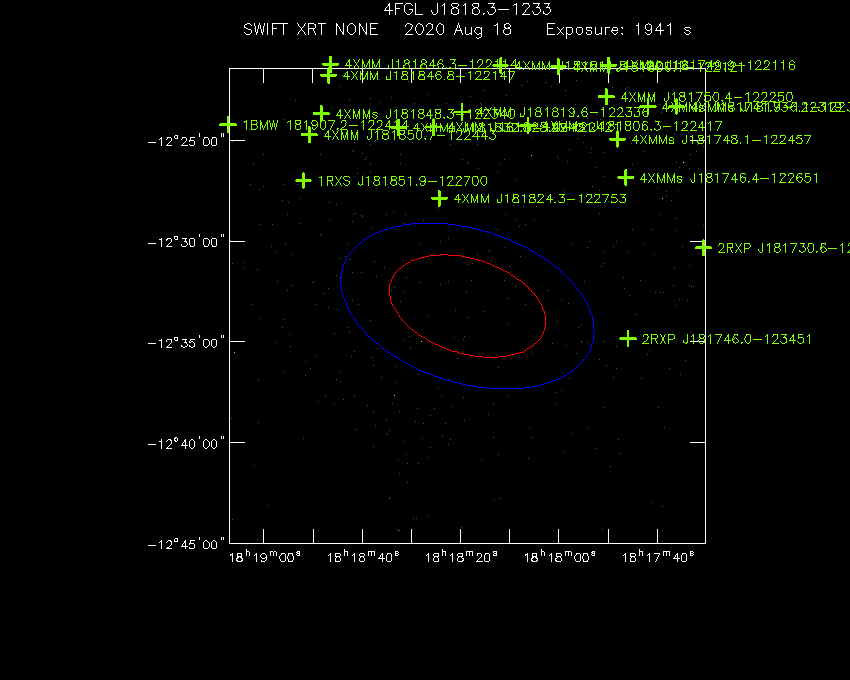850x680 pixels.
Task: Click the declination label -12°30'00"
Action: coord(186,242)
